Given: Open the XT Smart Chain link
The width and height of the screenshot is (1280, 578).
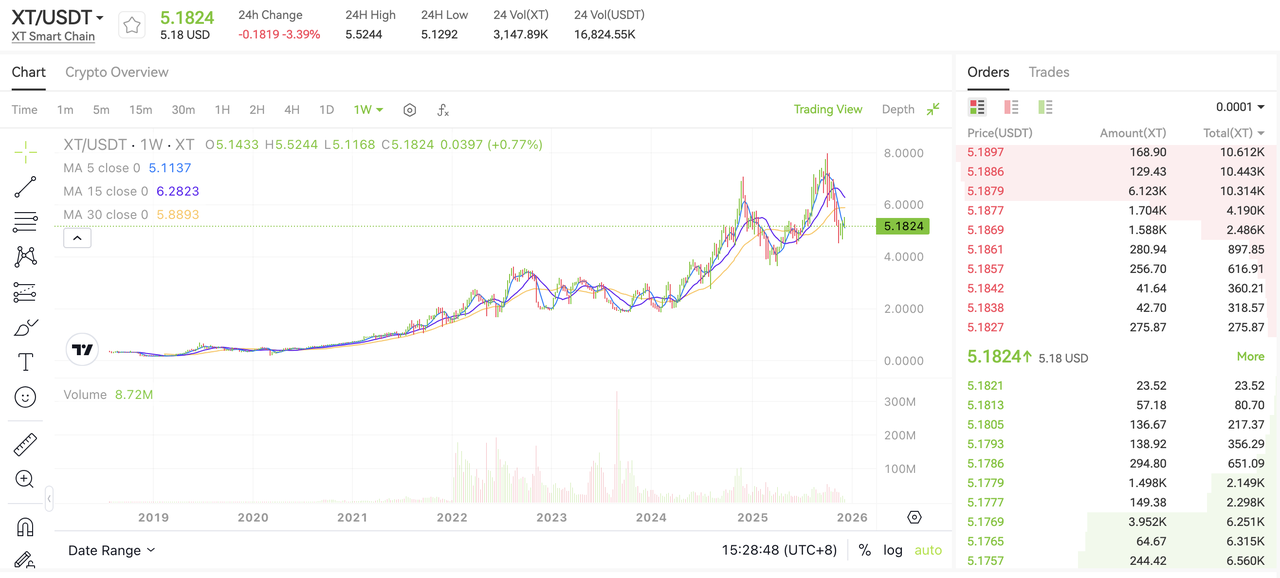Looking at the screenshot, I should click(x=53, y=36).
